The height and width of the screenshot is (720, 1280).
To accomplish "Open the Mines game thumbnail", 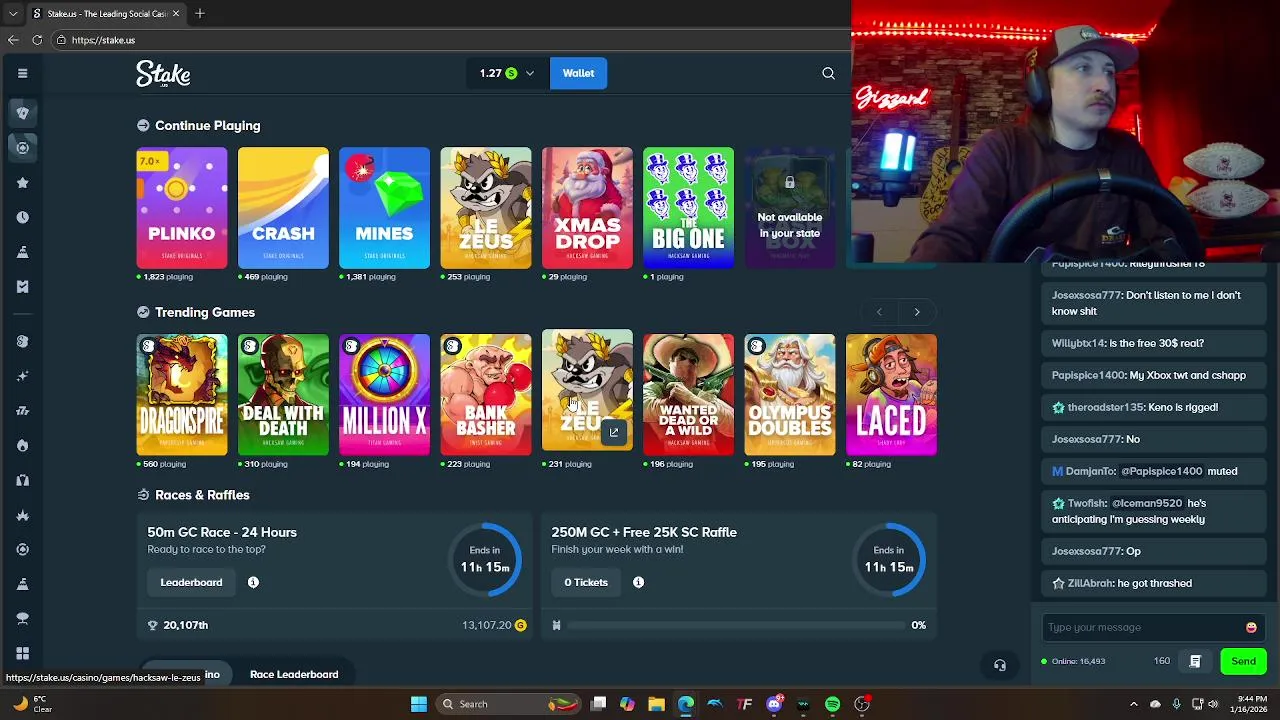I will 384,208.
